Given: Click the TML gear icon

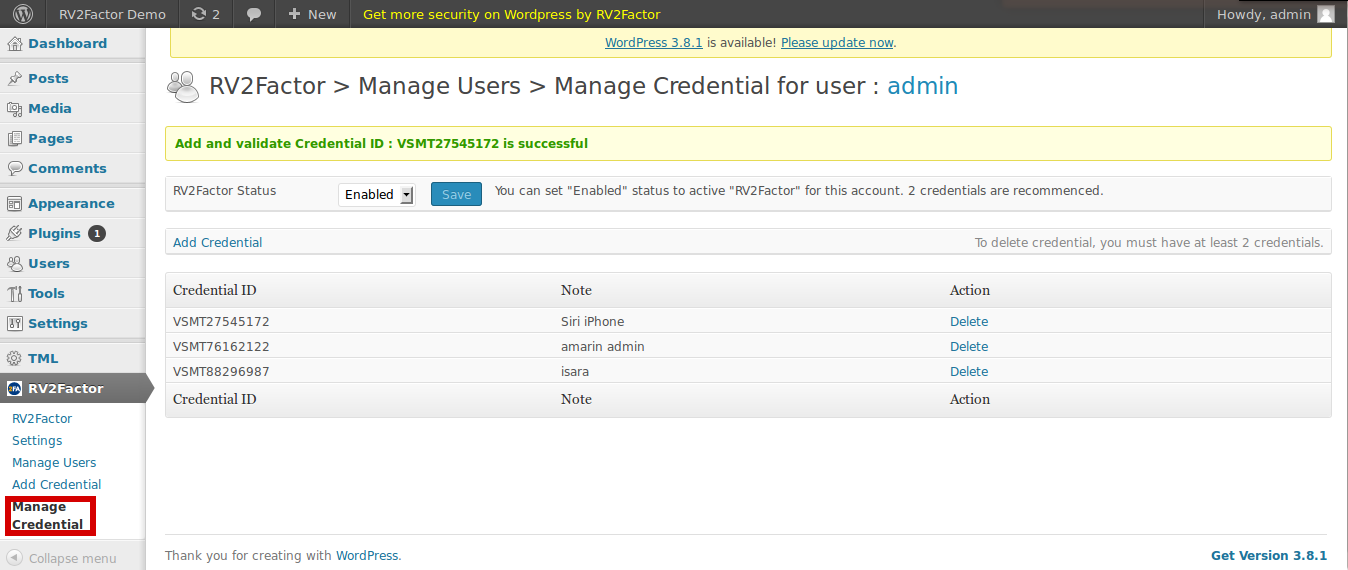Looking at the screenshot, I should click(x=15, y=358).
